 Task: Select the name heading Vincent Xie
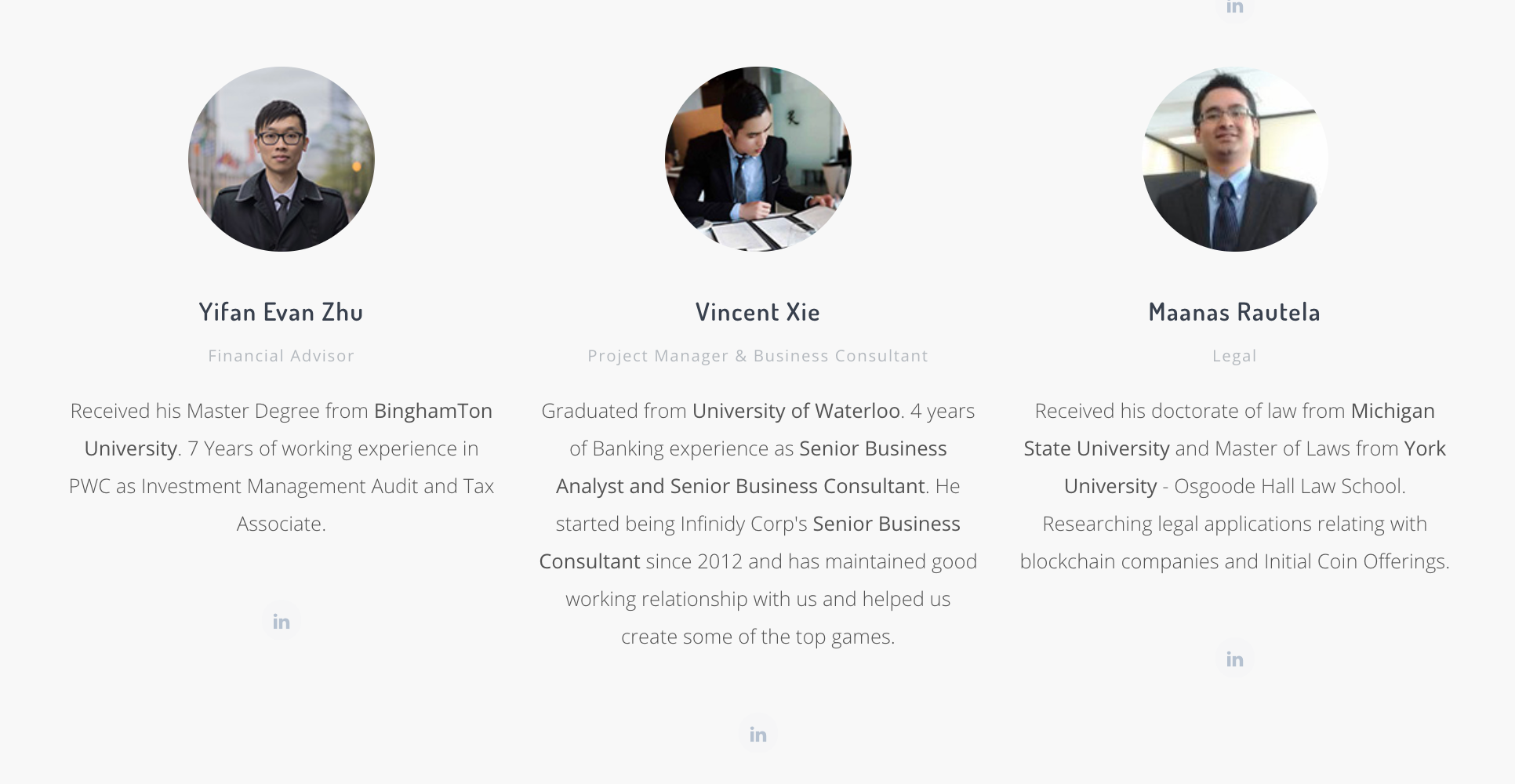tap(757, 312)
